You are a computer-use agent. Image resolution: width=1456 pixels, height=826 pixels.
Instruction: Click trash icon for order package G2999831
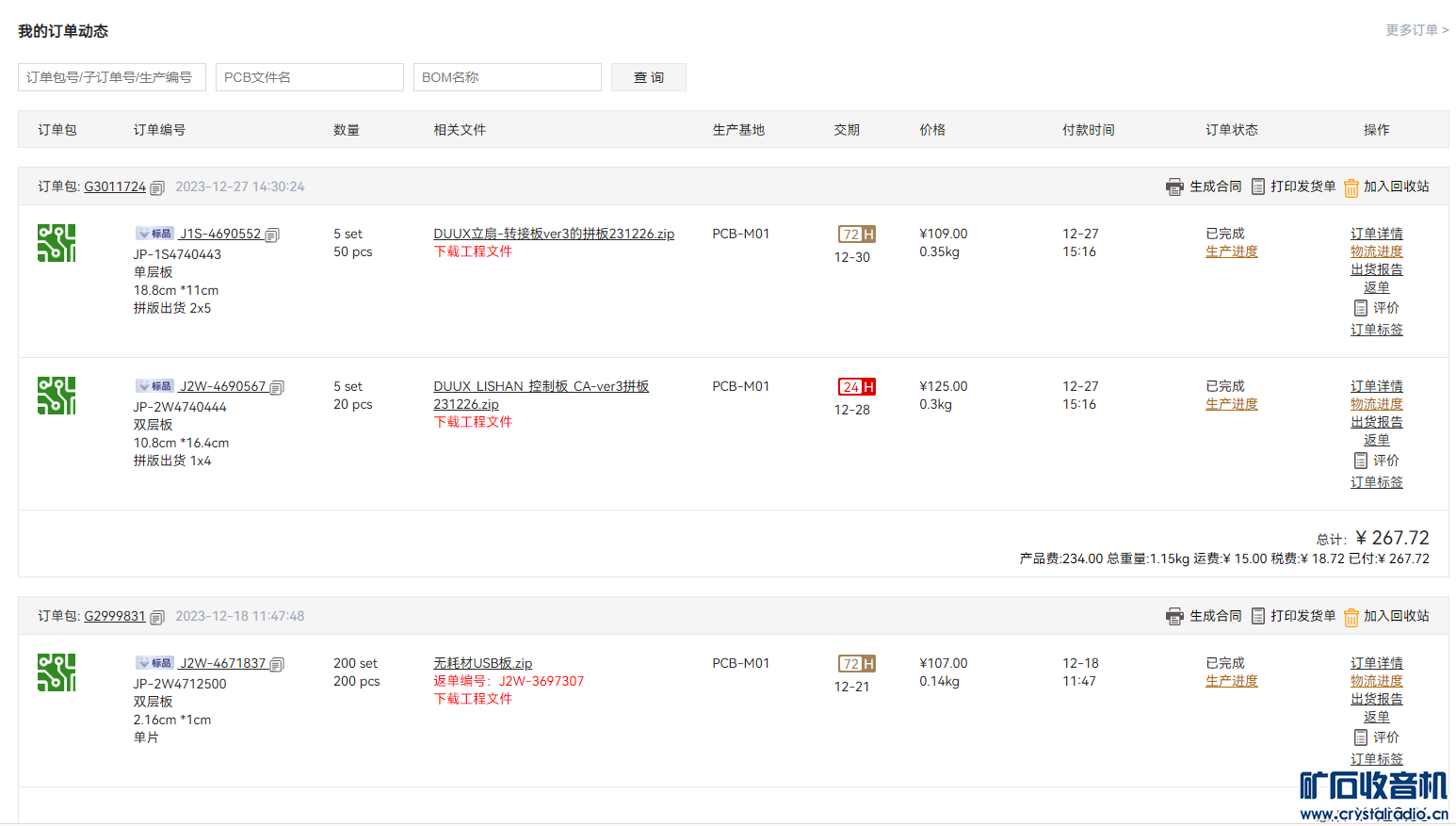[1351, 617]
